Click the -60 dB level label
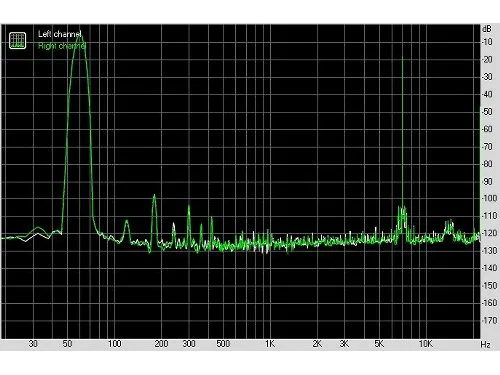This screenshot has width=500, height=375. [487, 129]
